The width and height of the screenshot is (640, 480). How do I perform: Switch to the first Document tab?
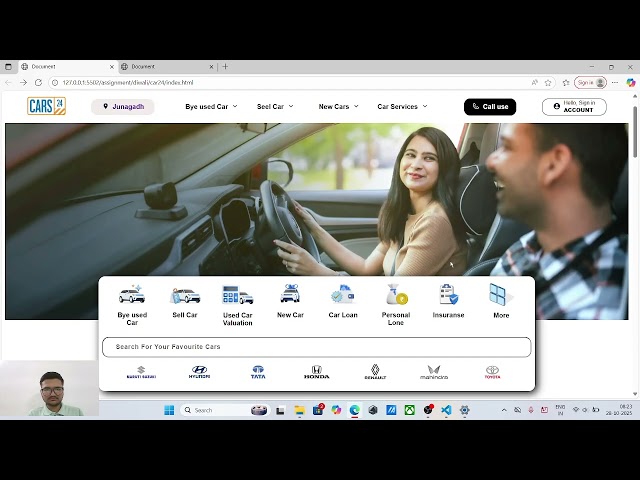[x=68, y=67]
